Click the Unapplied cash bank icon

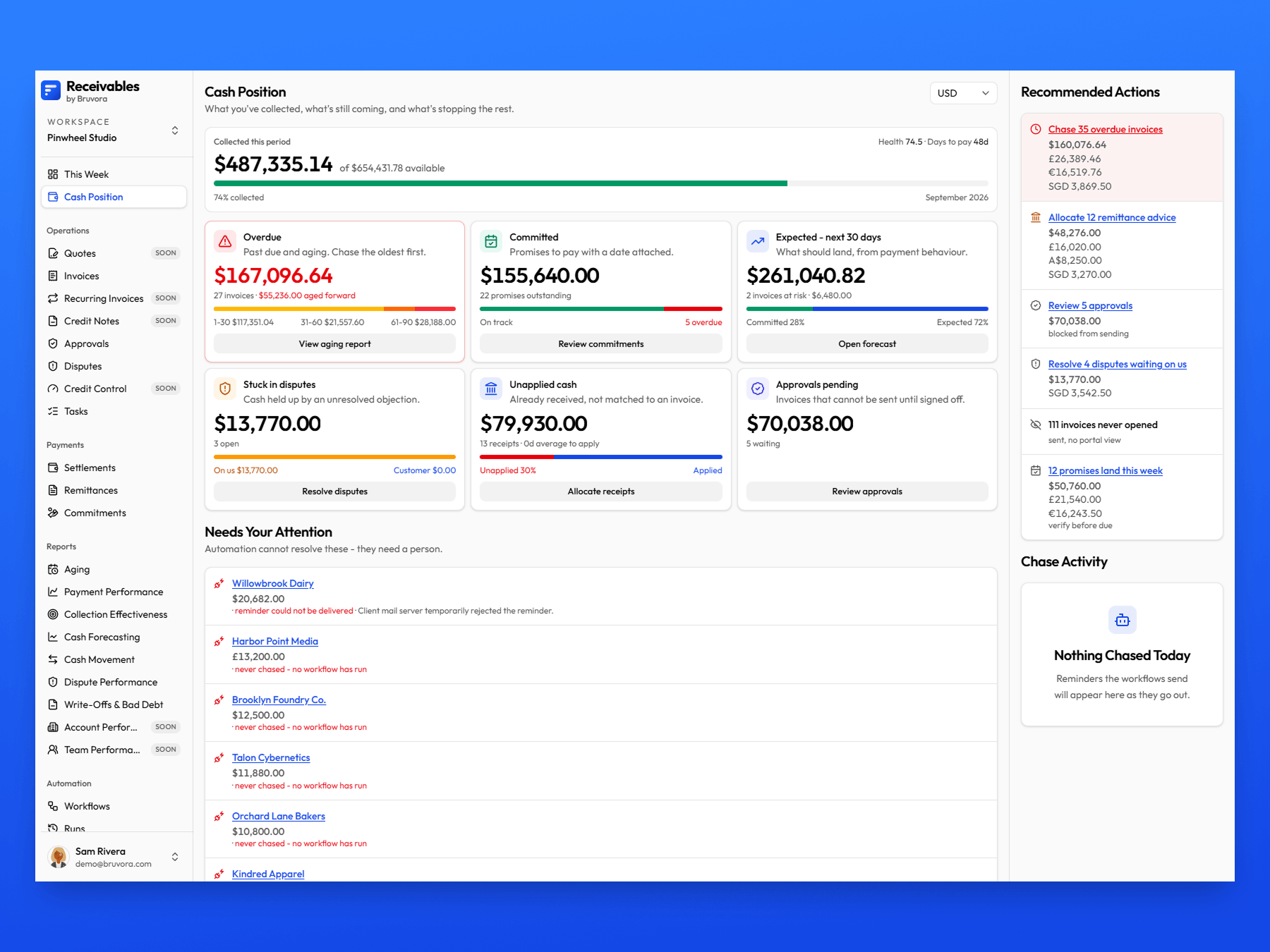[x=491, y=389]
